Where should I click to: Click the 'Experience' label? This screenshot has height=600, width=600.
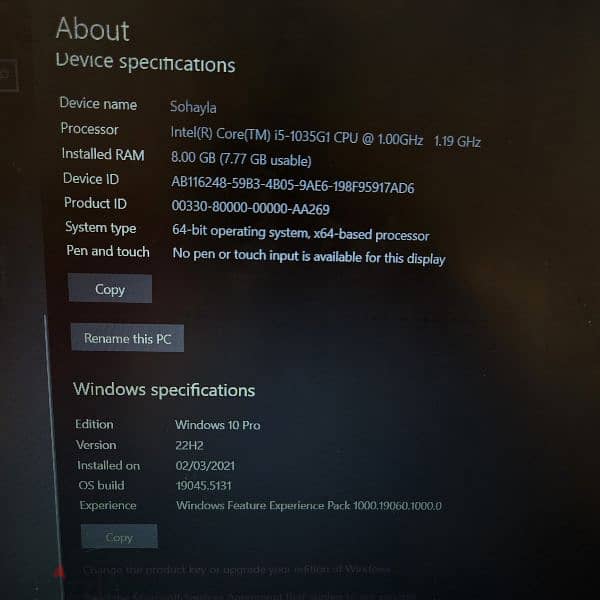[x=108, y=505]
